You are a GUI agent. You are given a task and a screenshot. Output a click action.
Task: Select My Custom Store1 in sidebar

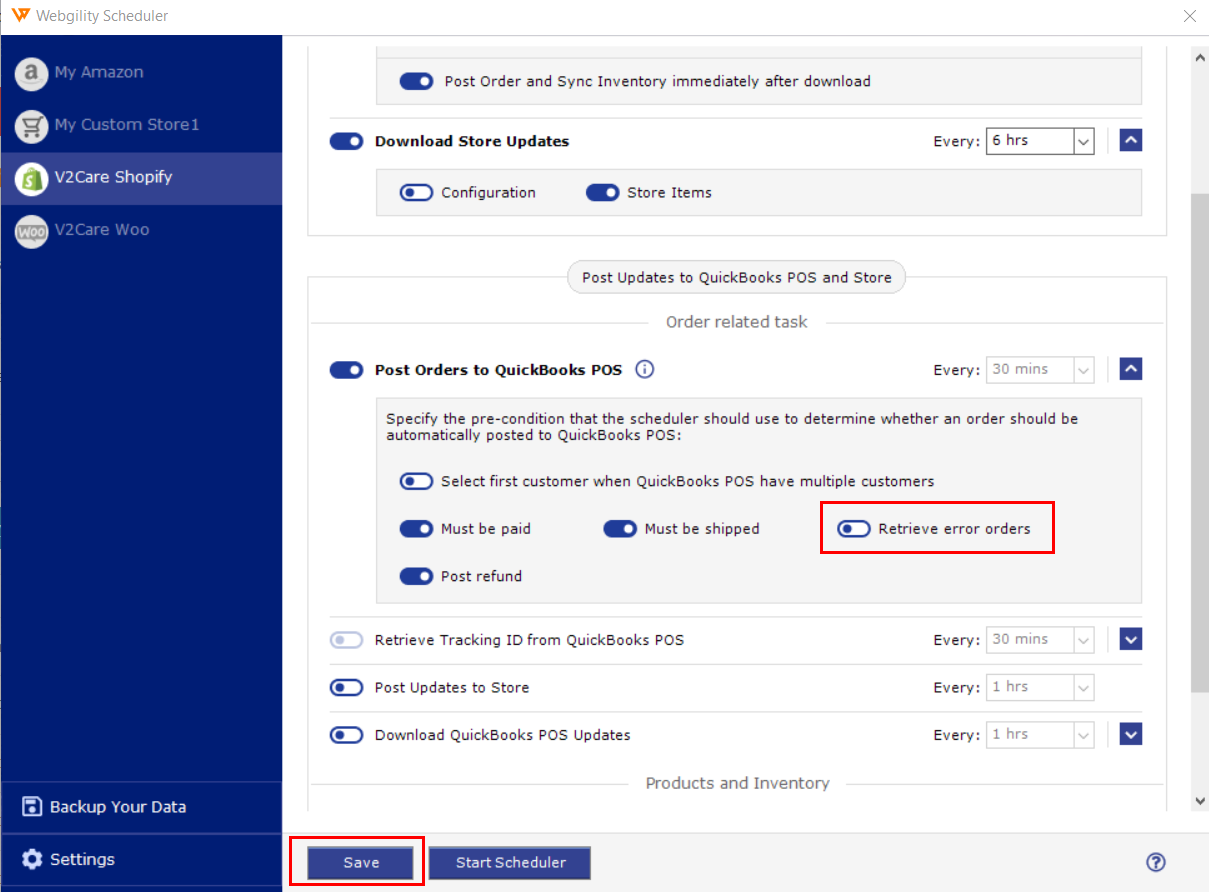[141, 125]
